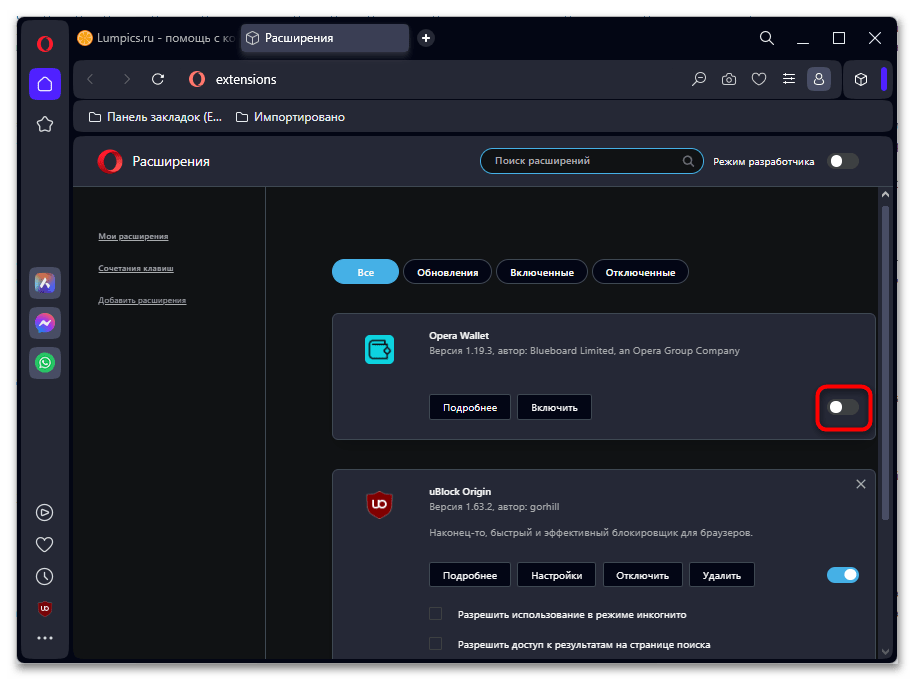Open a new tab with plus button

pos(426,38)
